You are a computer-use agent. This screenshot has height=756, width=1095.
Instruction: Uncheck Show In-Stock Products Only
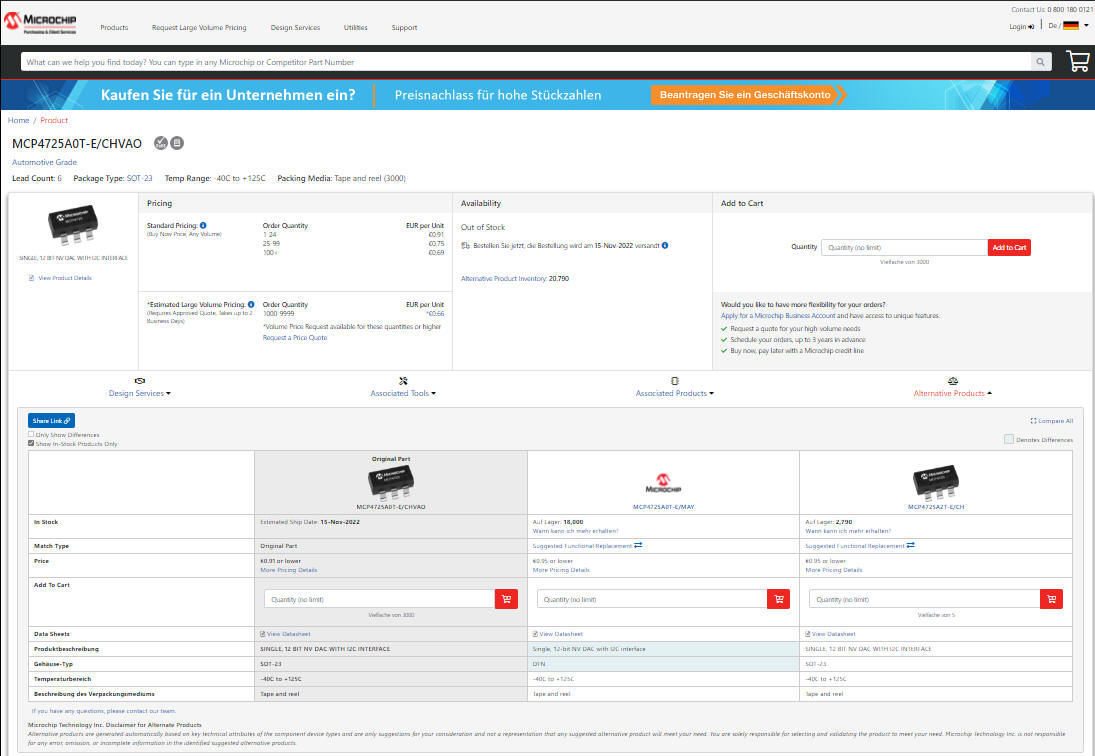point(31,443)
